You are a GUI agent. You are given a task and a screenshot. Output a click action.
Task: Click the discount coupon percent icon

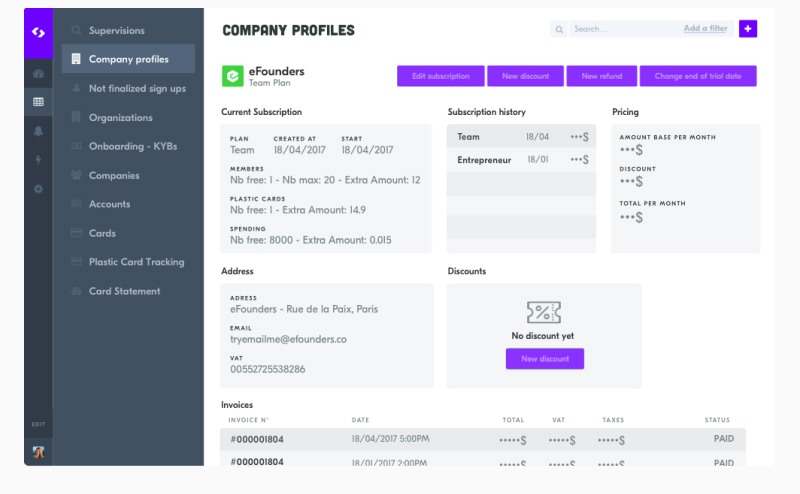tap(543, 312)
